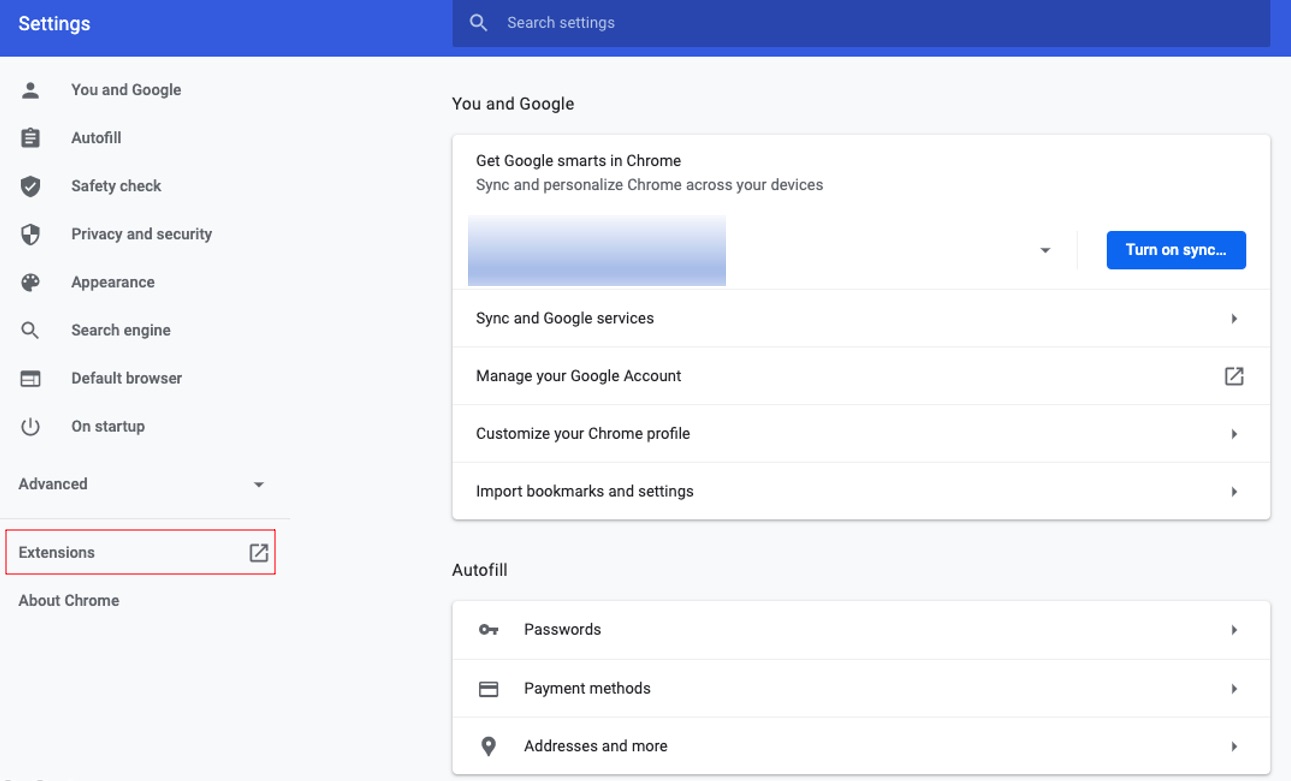Click Import bookmarks and settings label
Image resolution: width=1291 pixels, height=781 pixels.
[x=585, y=492]
